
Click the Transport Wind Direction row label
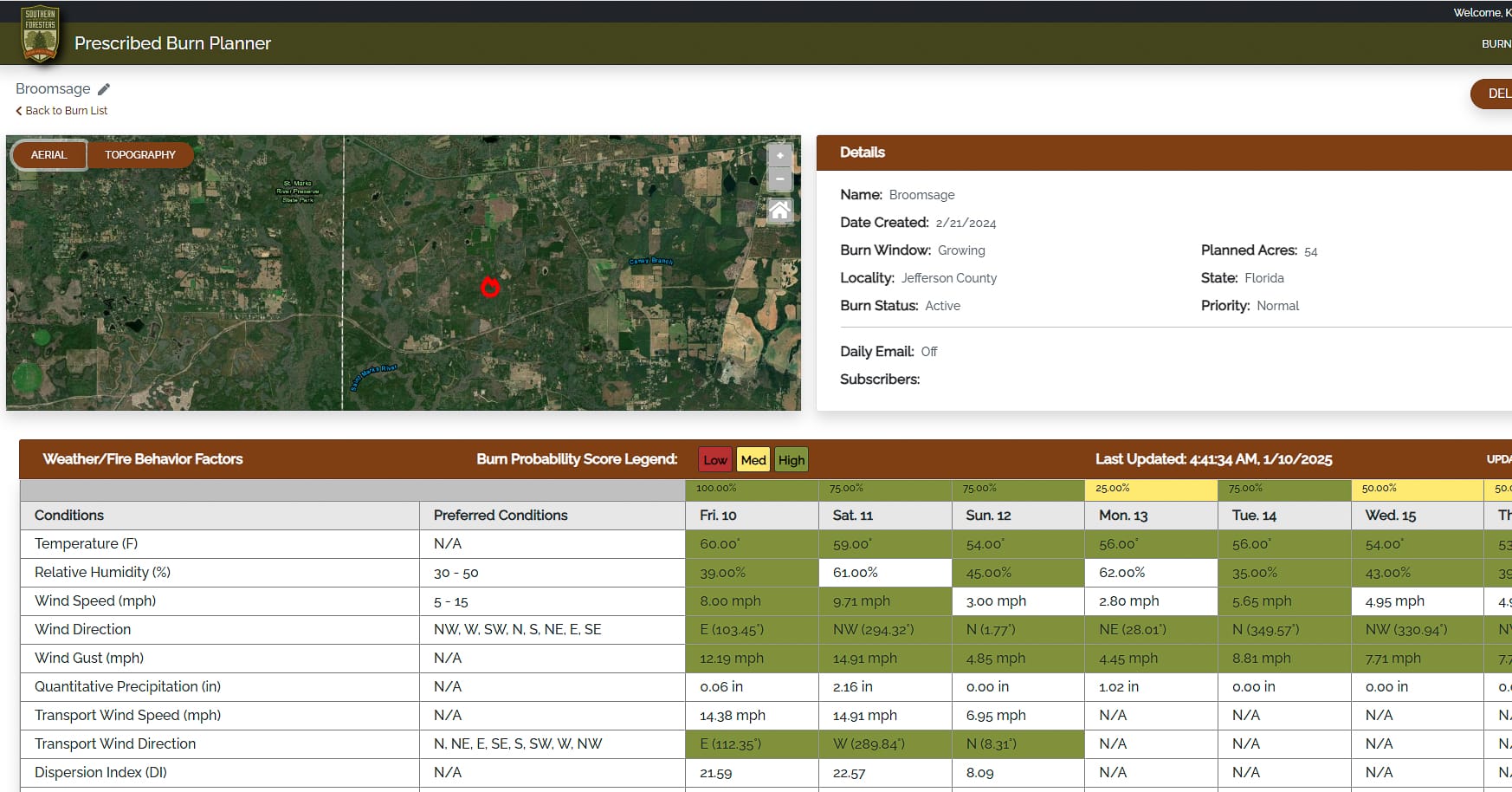tap(115, 744)
